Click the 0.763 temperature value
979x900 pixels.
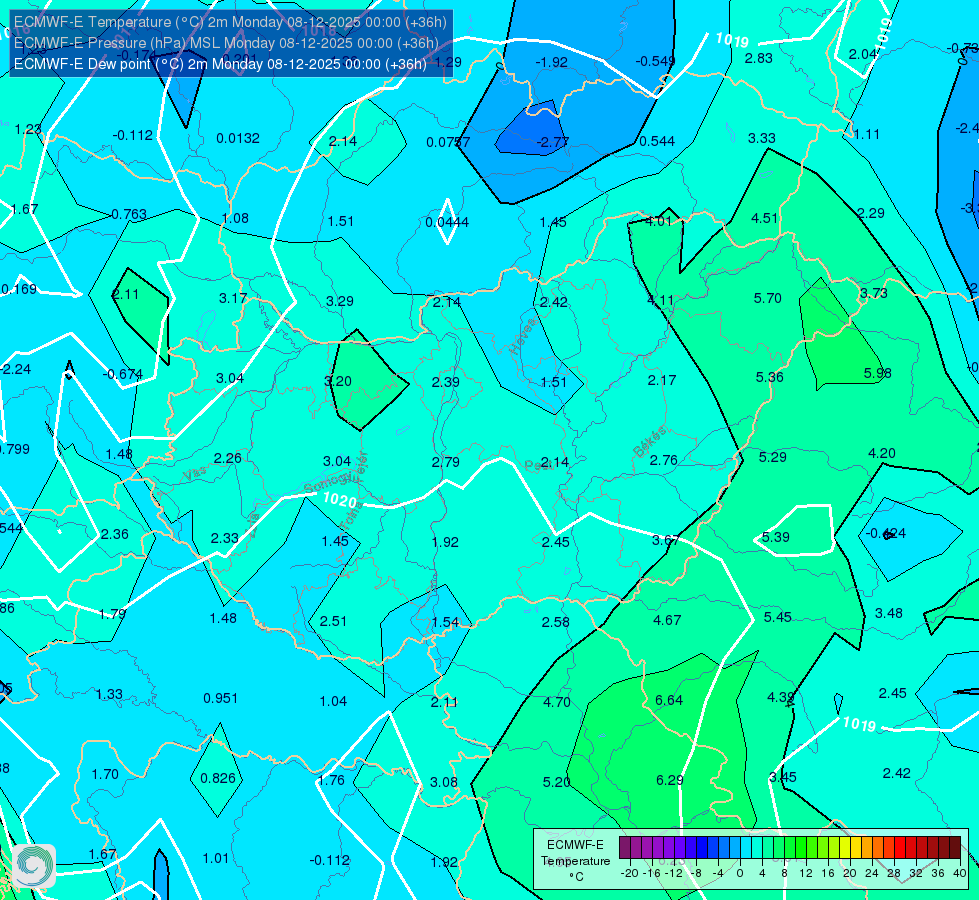coord(129,214)
